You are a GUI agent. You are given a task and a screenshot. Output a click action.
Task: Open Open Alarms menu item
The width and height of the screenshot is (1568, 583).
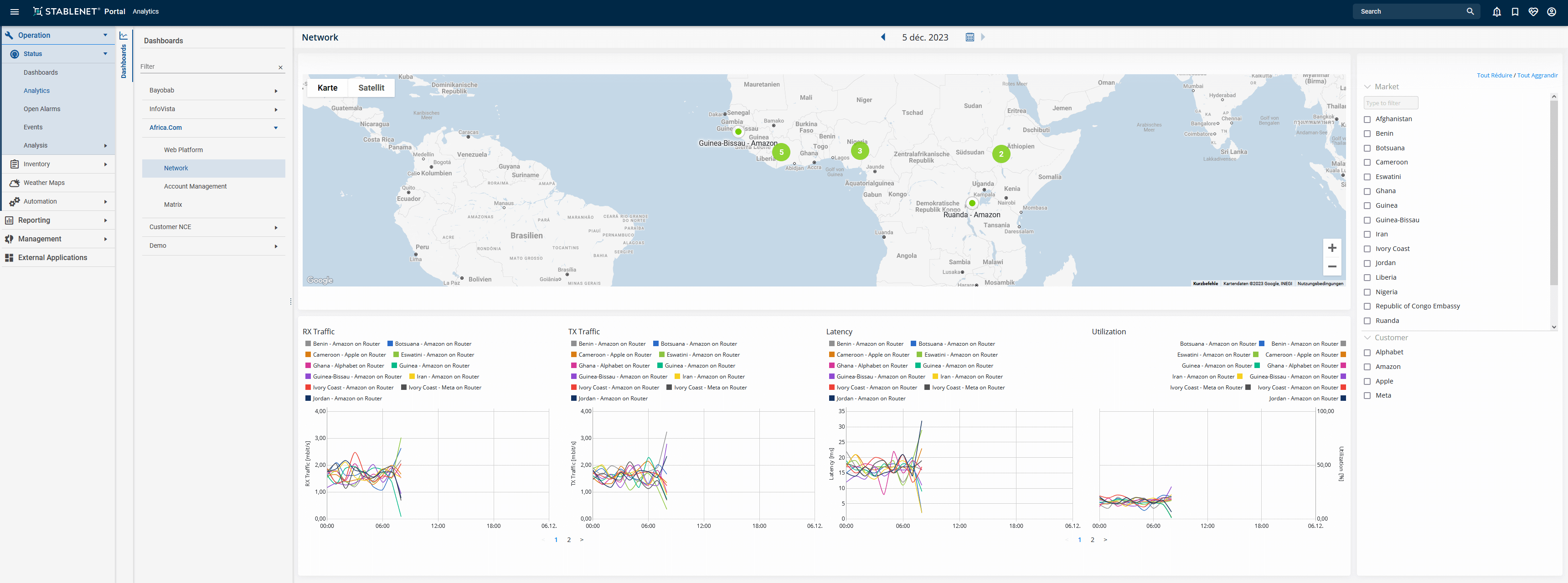click(42, 109)
